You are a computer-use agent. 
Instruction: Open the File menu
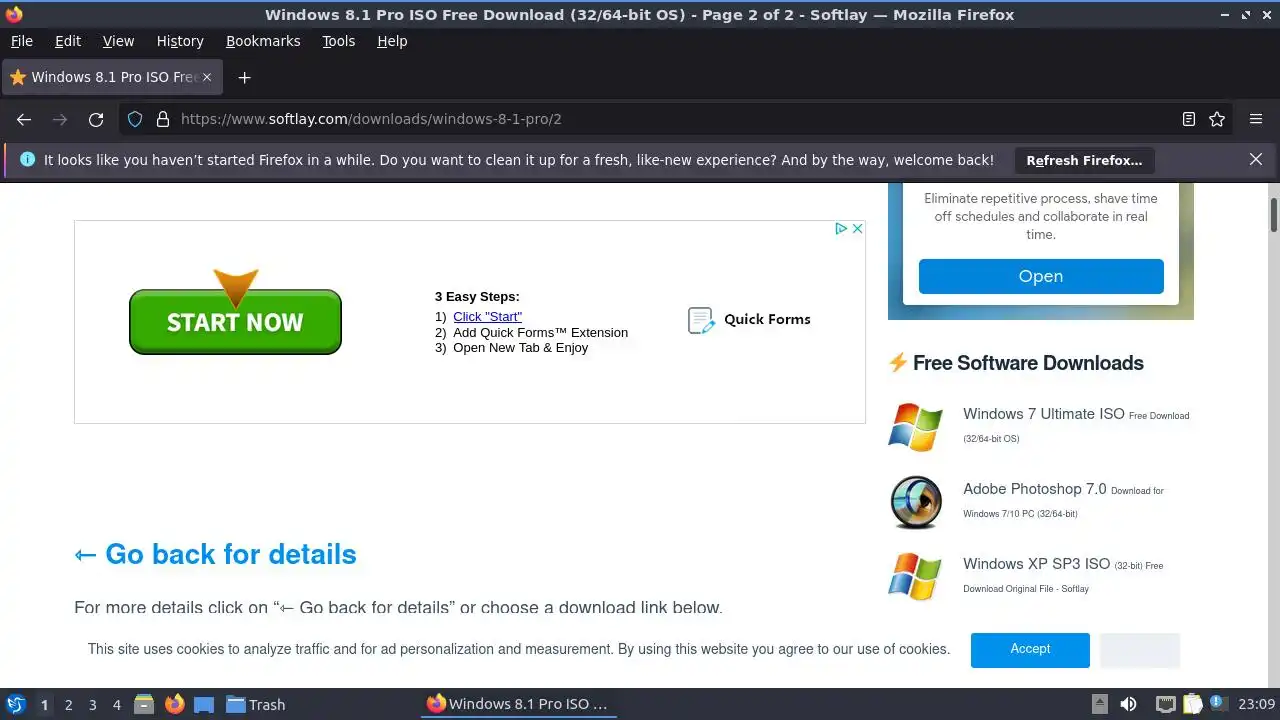(x=21, y=41)
